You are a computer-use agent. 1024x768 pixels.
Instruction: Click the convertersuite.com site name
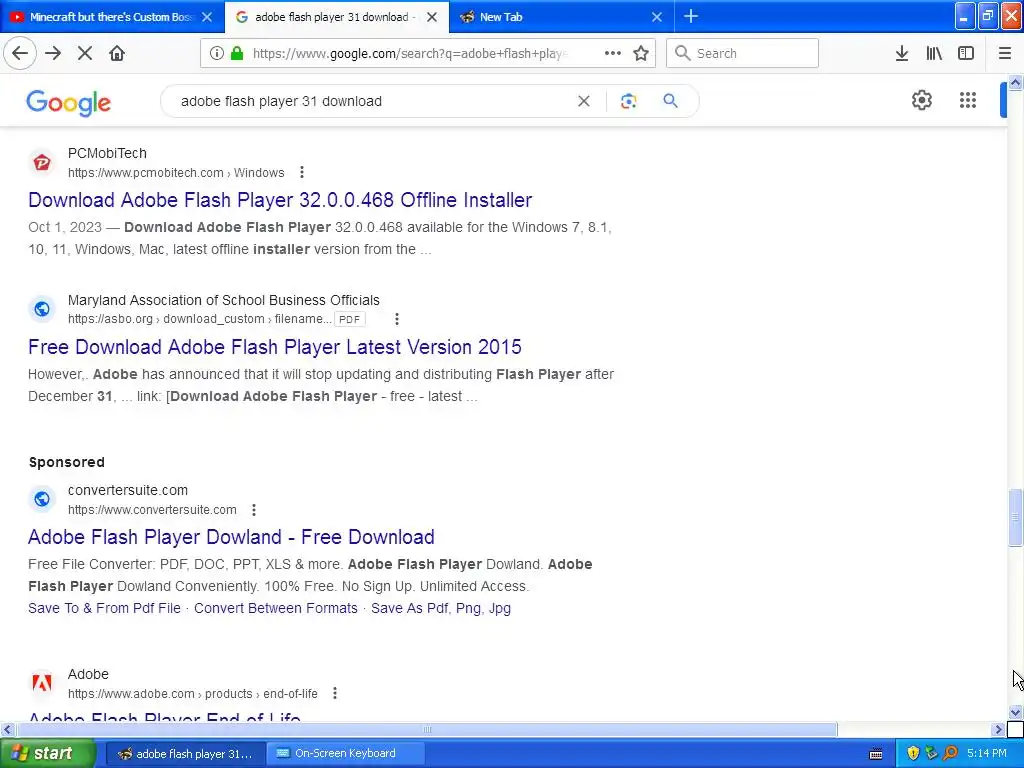pyautogui.click(x=128, y=490)
